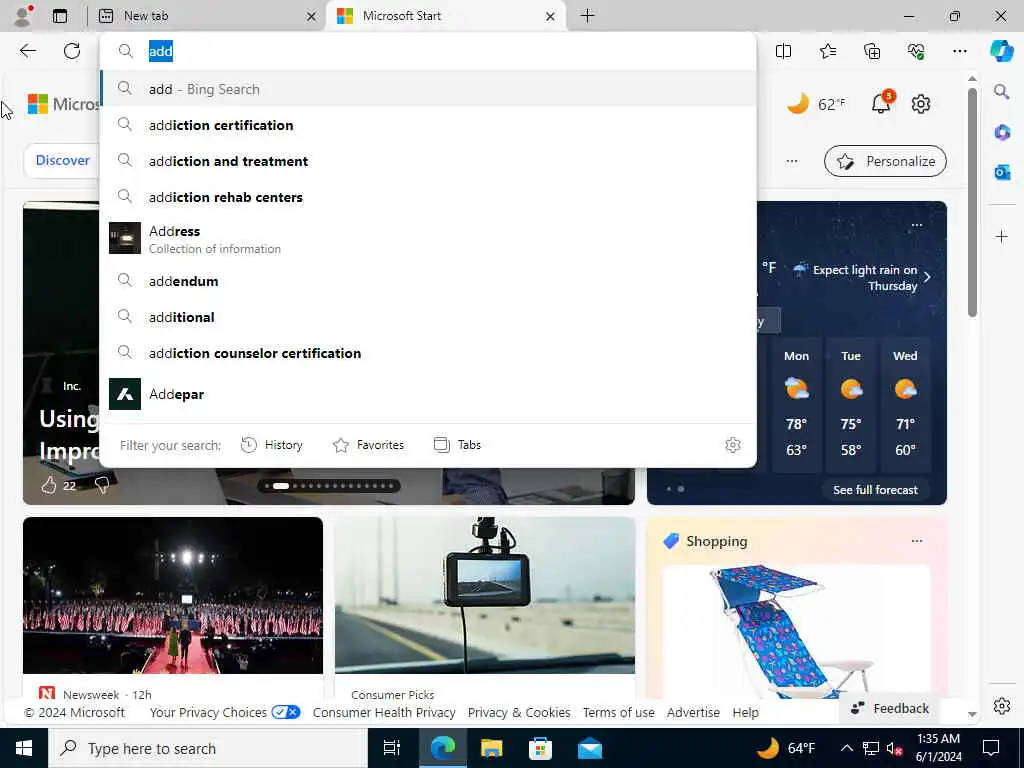Filter search by History
Screen dimensions: 1024x768
272,445
